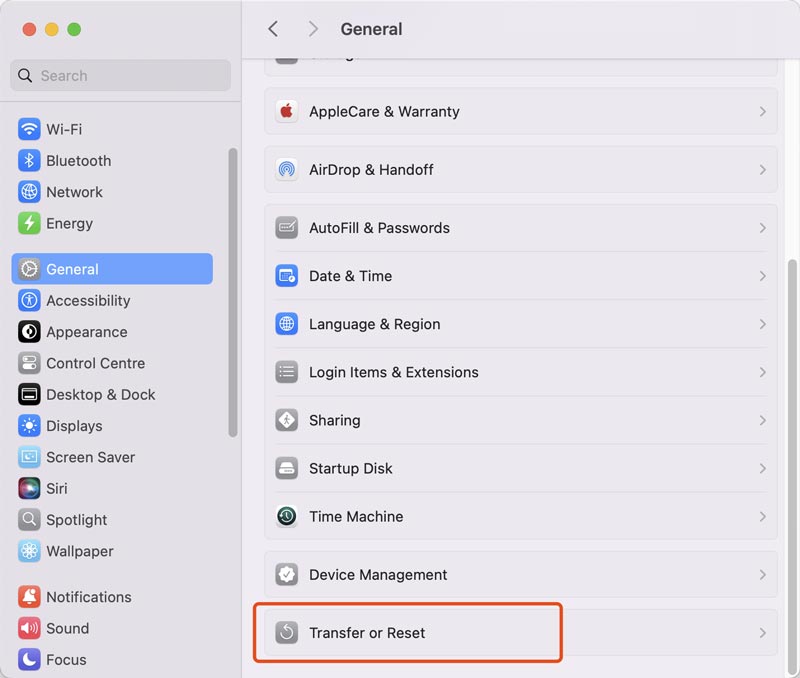
Task: Expand the Startup Disk row chevron
Action: pos(762,468)
